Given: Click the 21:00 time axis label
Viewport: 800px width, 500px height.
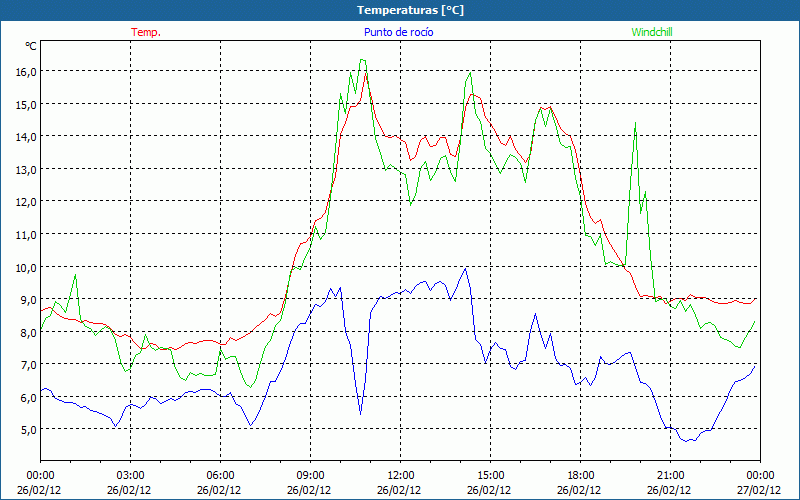Looking at the screenshot, I should 670,475.
